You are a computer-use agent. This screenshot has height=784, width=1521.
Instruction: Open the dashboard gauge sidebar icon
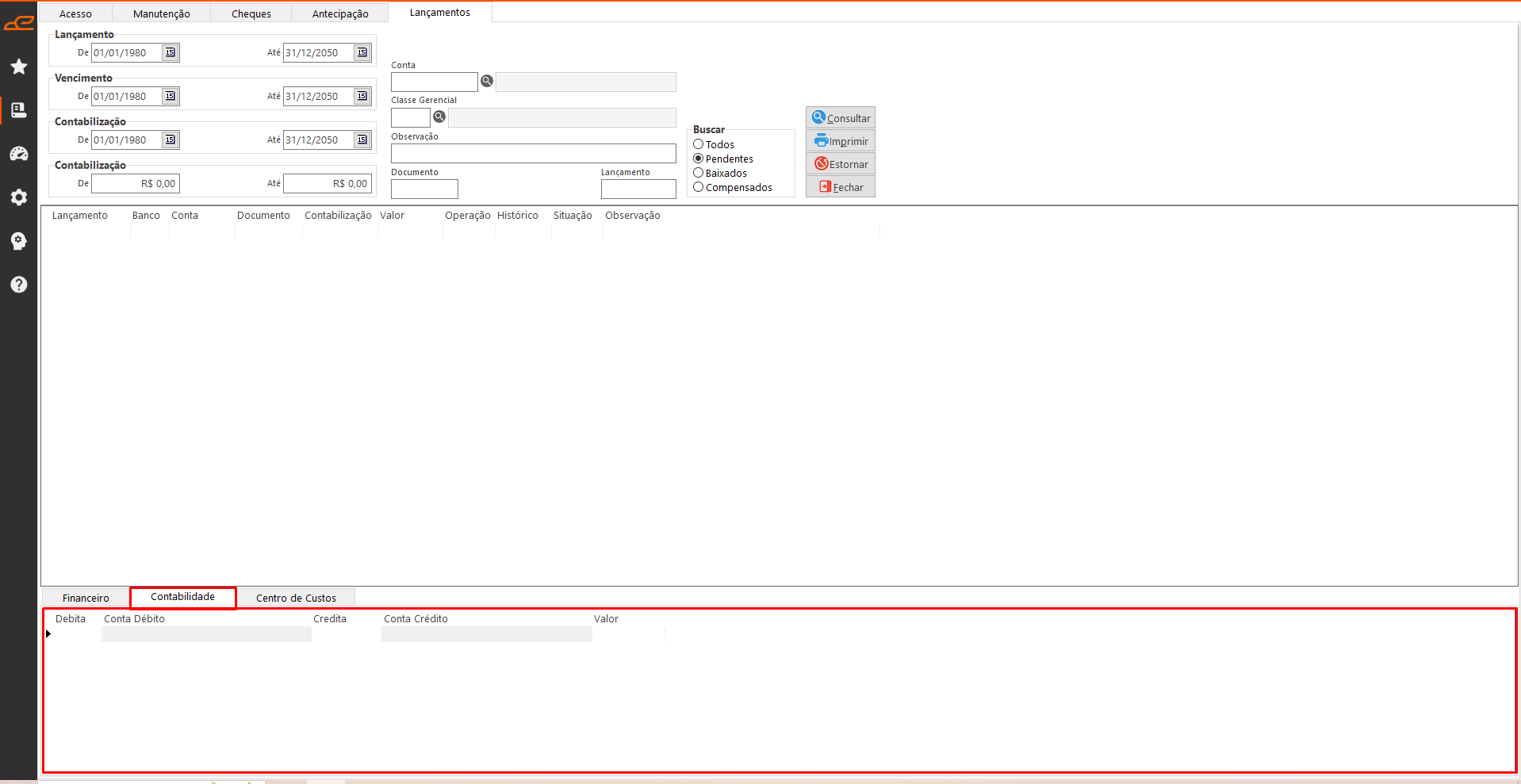pyautogui.click(x=19, y=154)
